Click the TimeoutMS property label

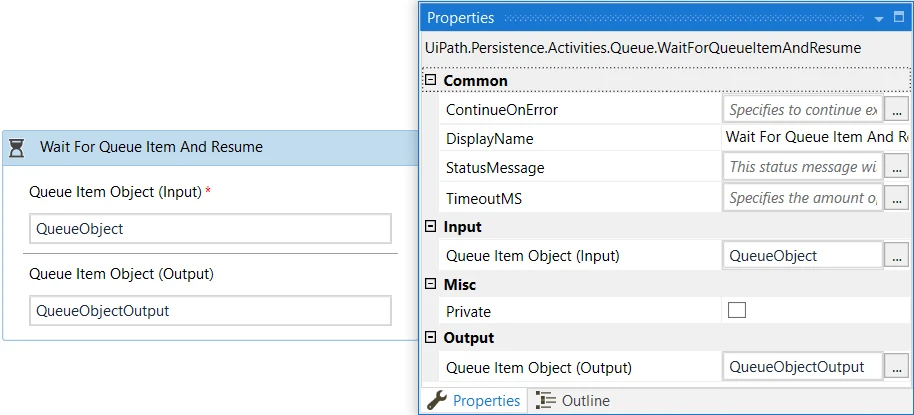point(484,199)
